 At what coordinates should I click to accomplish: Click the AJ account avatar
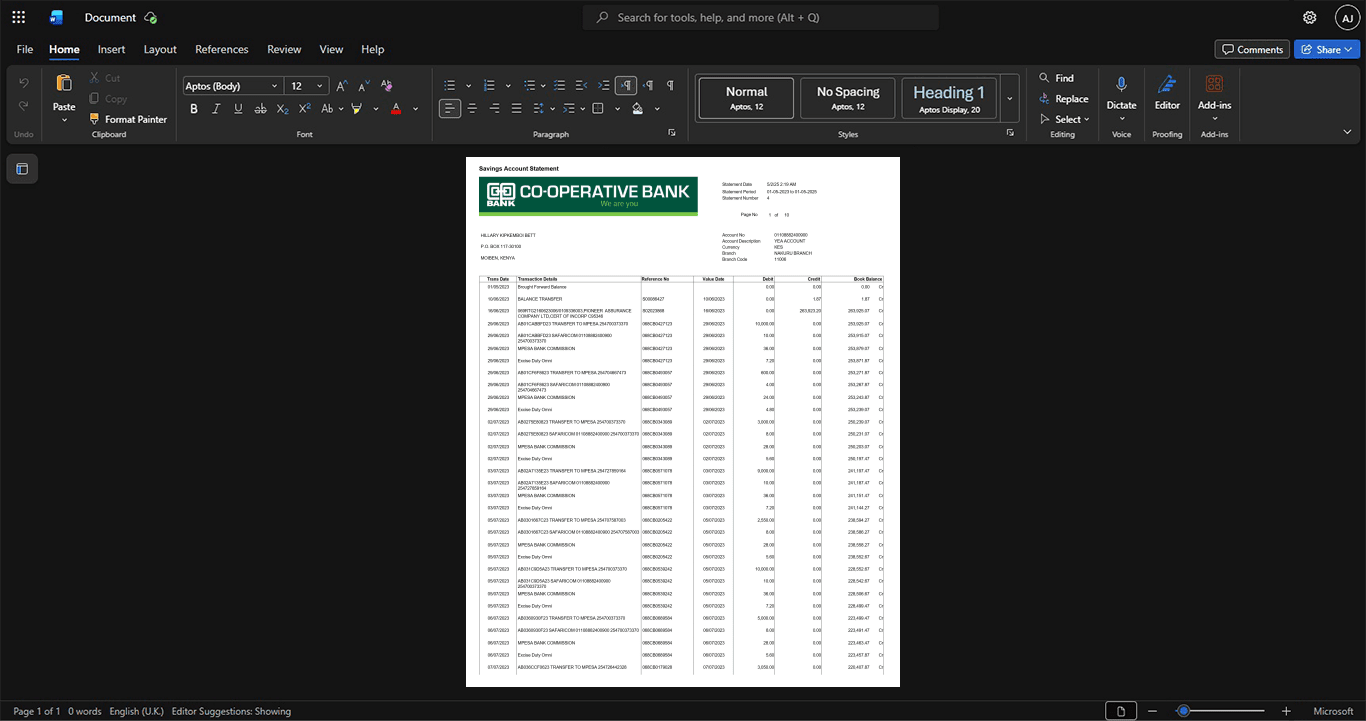coord(1347,17)
